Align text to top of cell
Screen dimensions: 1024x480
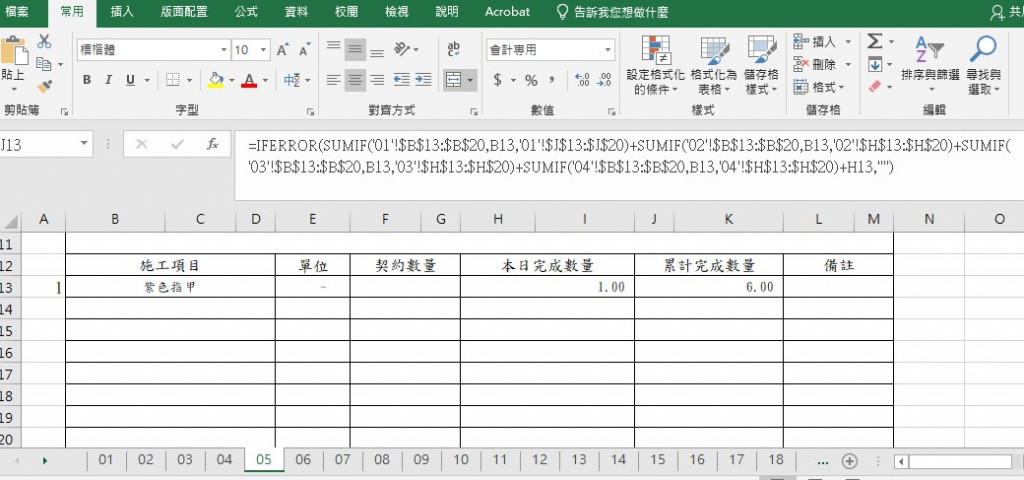[x=334, y=48]
